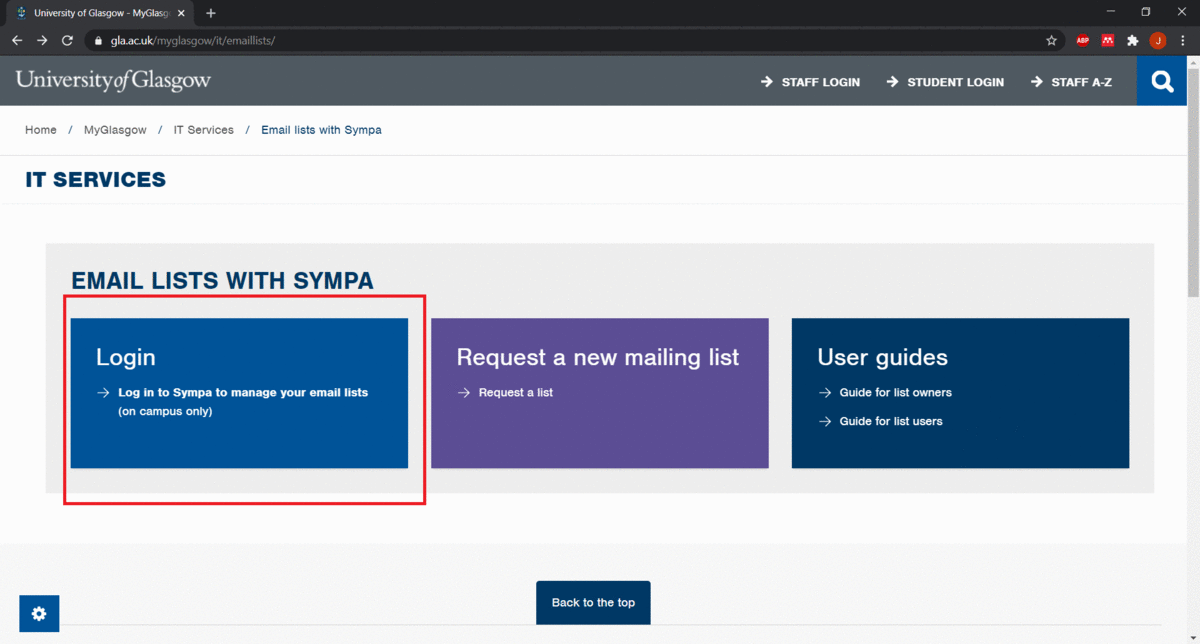Open a new browser tab
The width and height of the screenshot is (1200, 644).
click(x=211, y=13)
